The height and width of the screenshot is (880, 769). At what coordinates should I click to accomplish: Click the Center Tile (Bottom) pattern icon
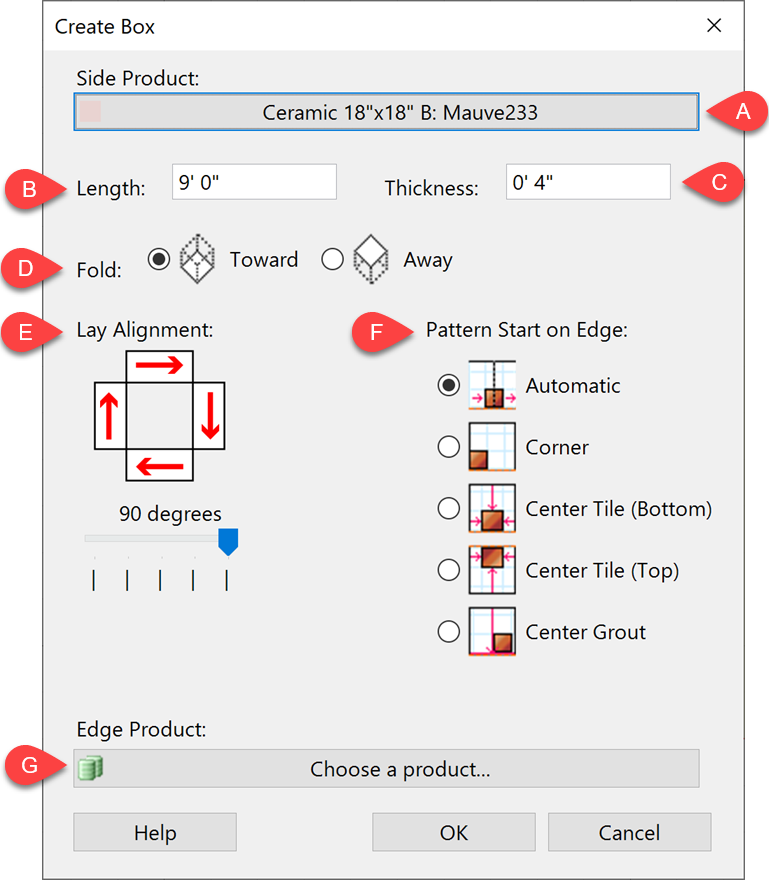pyautogui.click(x=492, y=508)
